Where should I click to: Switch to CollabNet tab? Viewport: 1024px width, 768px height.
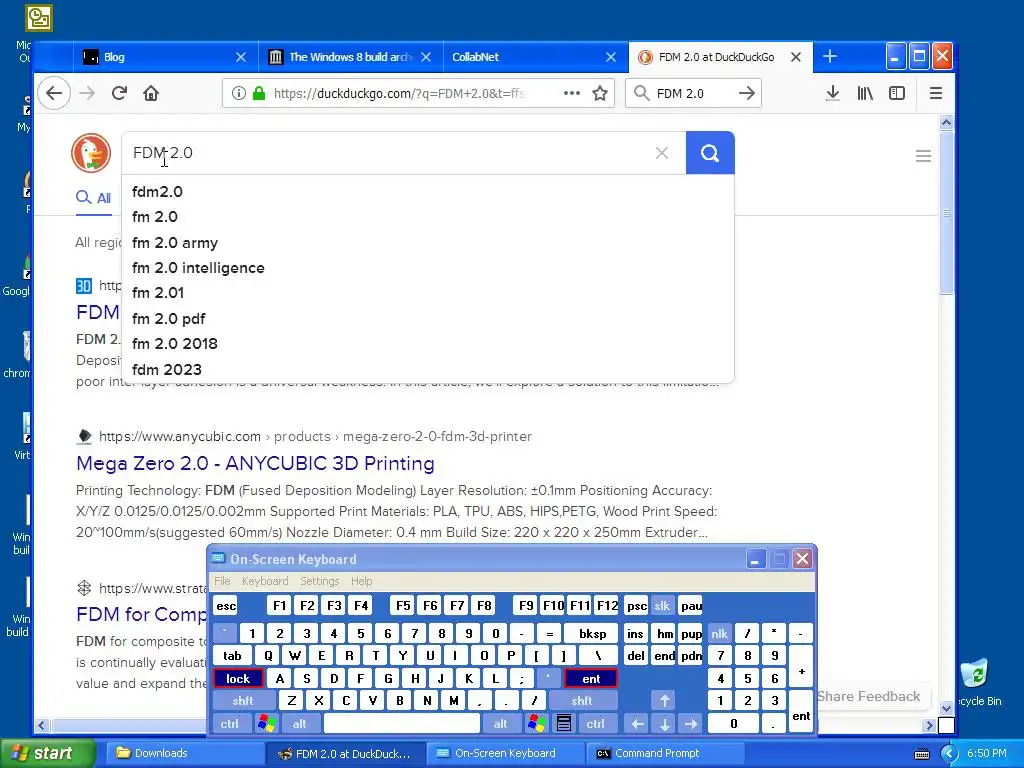click(536, 57)
